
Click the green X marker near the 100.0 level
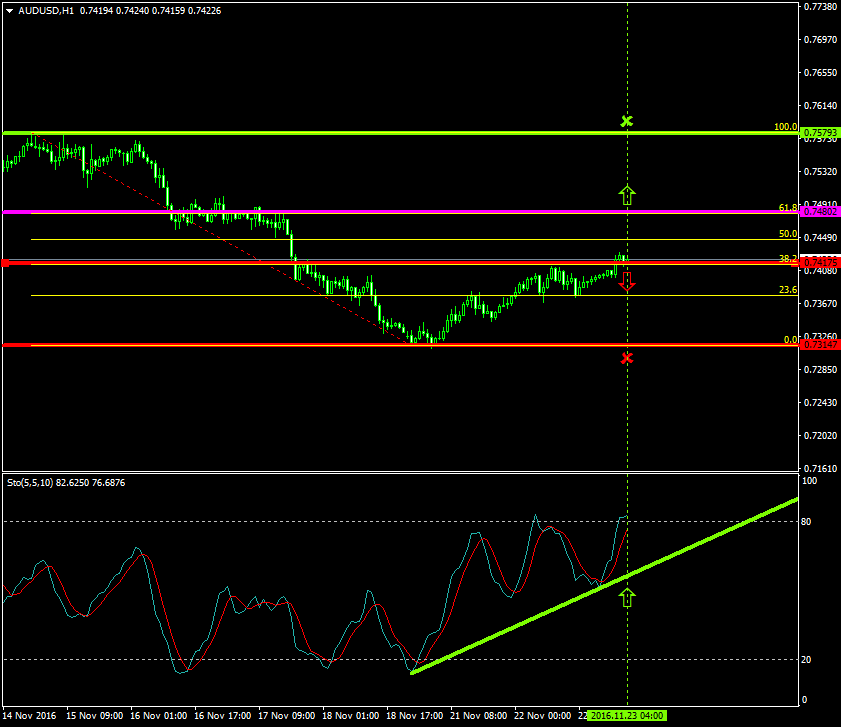click(x=627, y=120)
